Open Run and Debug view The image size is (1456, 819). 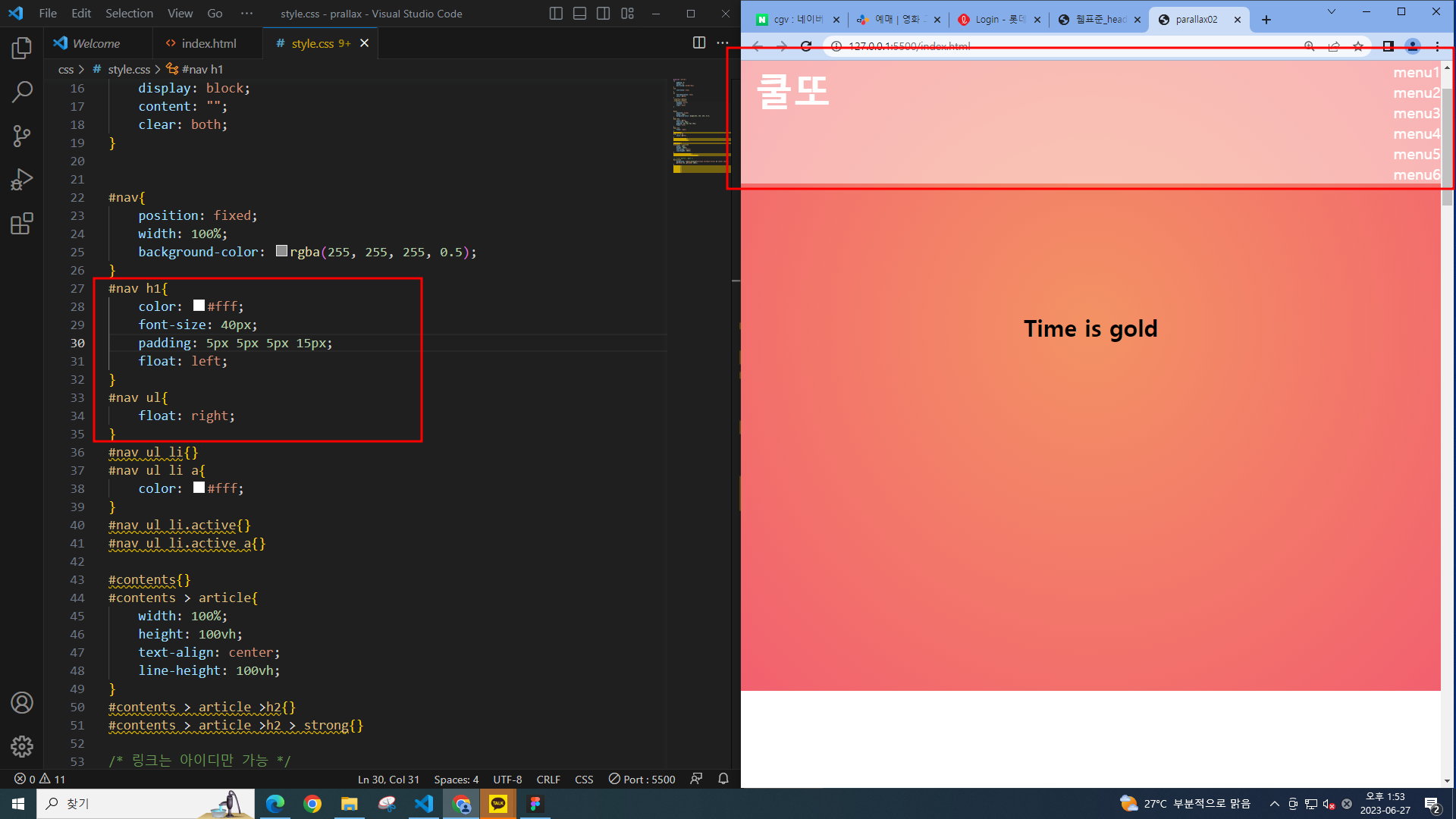pos(21,180)
